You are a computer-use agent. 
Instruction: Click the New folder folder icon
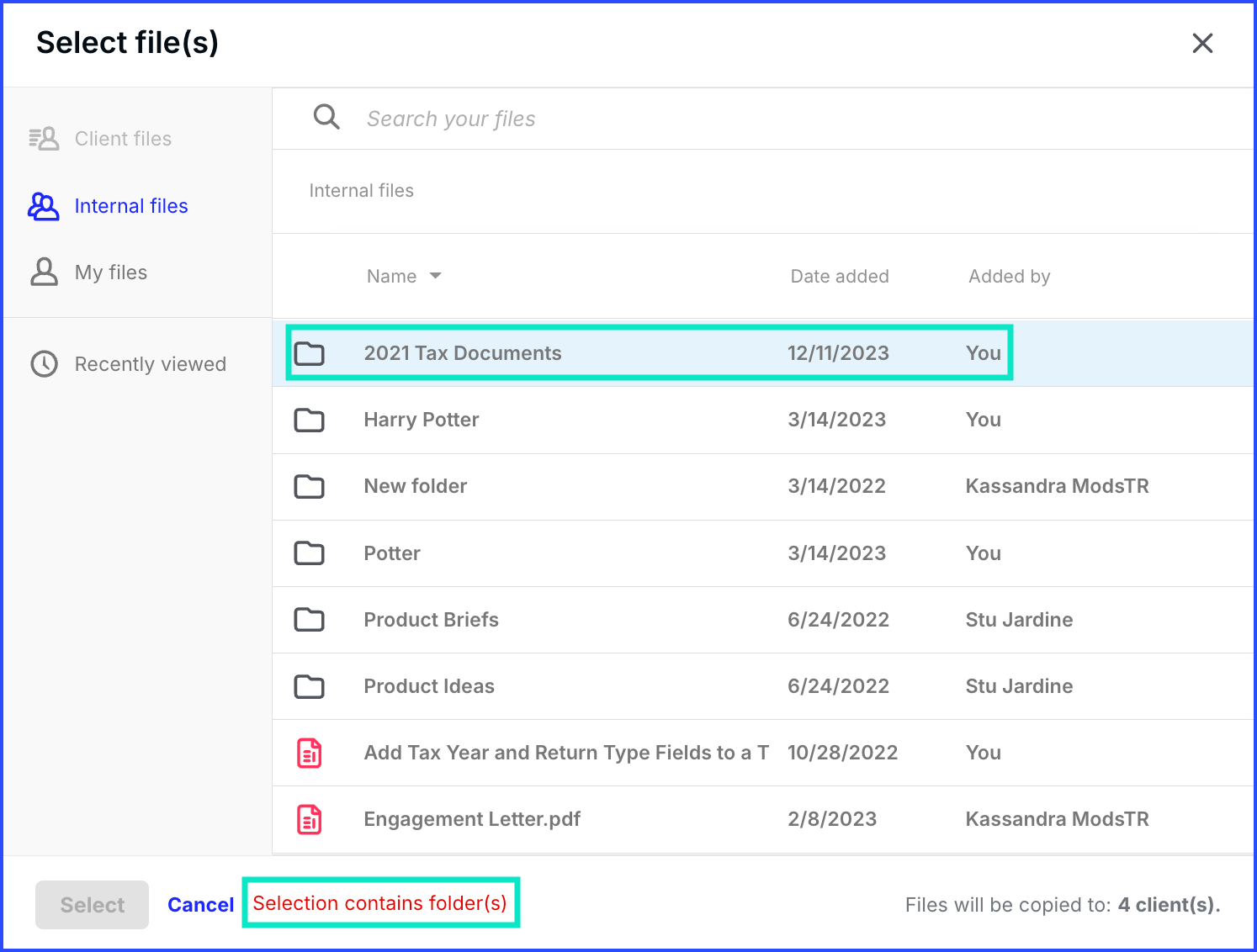point(309,486)
